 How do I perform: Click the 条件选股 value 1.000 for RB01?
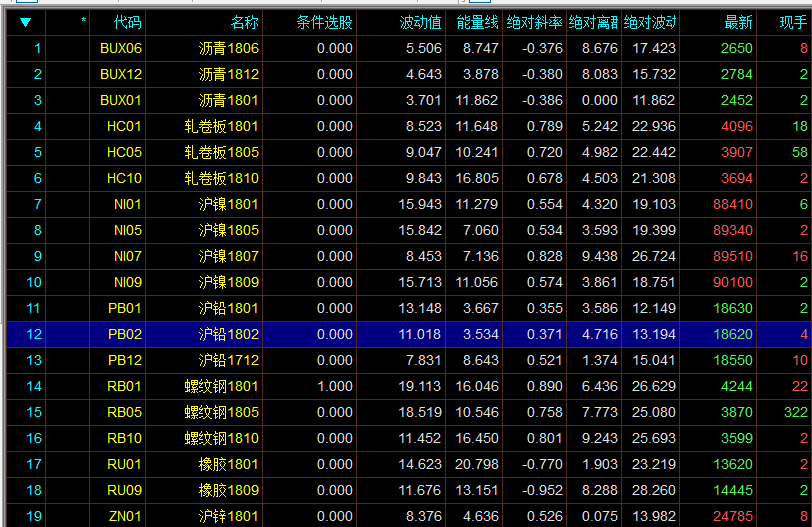pos(334,386)
